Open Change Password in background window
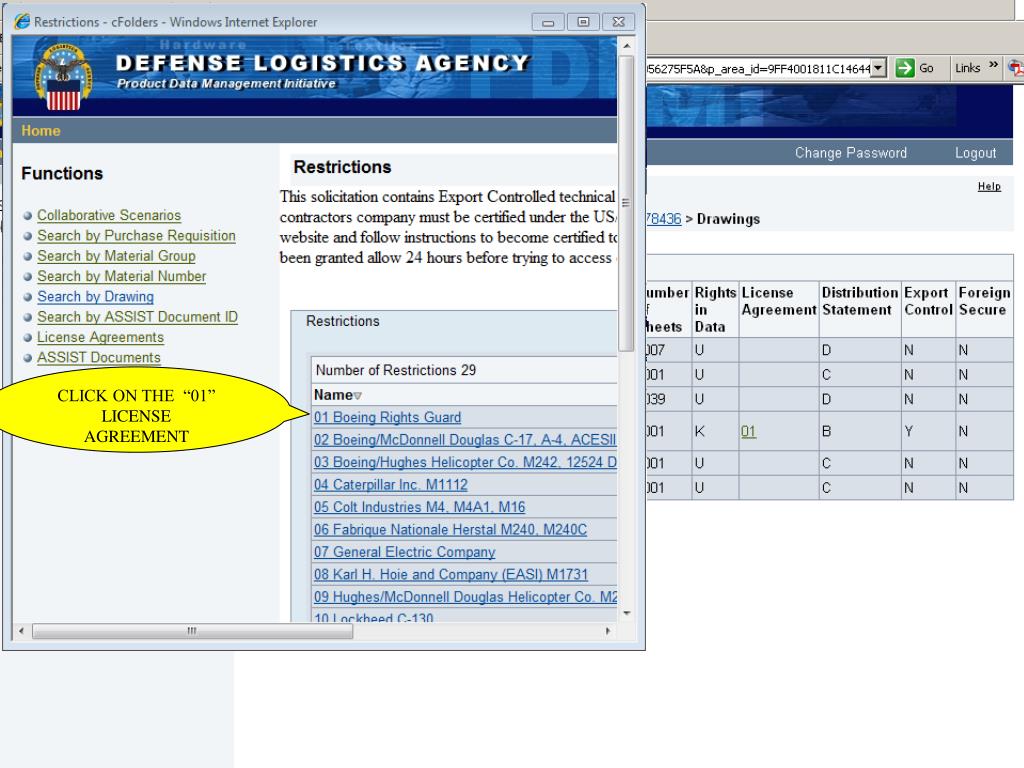Image resolution: width=1024 pixels, height=768 pixels. click(850, 153)
